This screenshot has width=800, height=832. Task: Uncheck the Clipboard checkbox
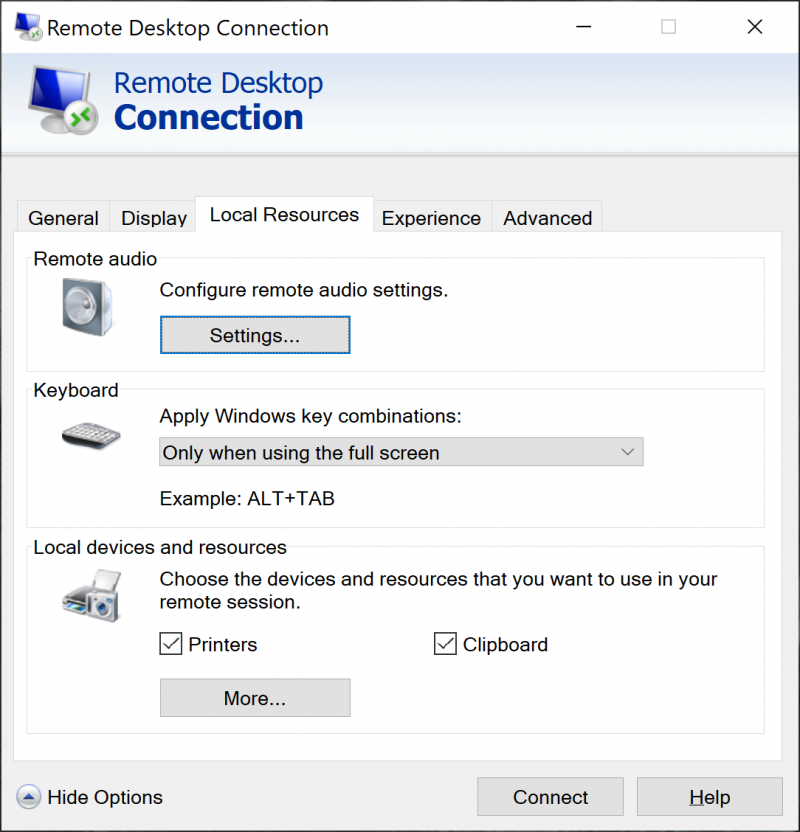tap(445, 644)
